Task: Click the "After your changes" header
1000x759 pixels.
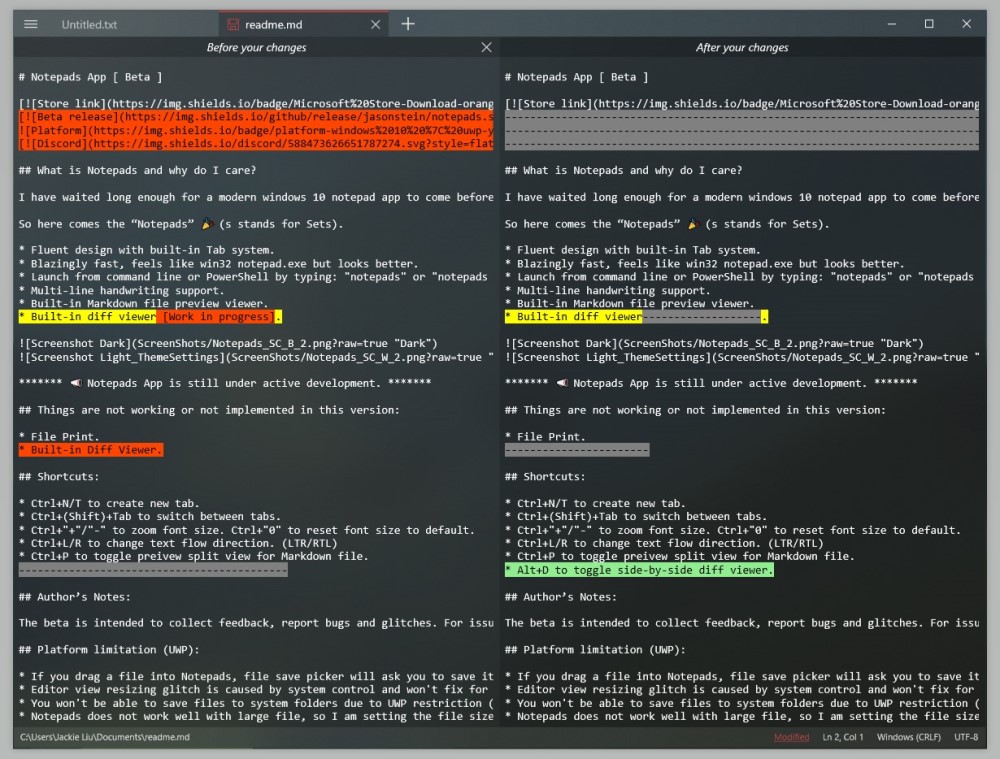Action: point(742,47)
